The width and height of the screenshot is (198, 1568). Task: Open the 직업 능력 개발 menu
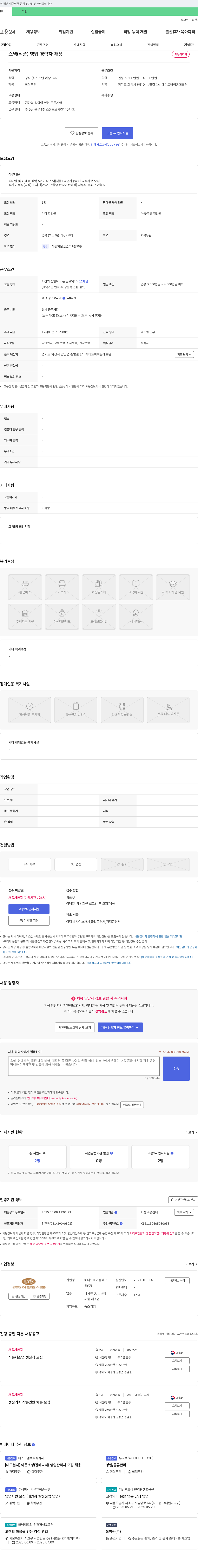pyautogui.click(x=135, y=32)
